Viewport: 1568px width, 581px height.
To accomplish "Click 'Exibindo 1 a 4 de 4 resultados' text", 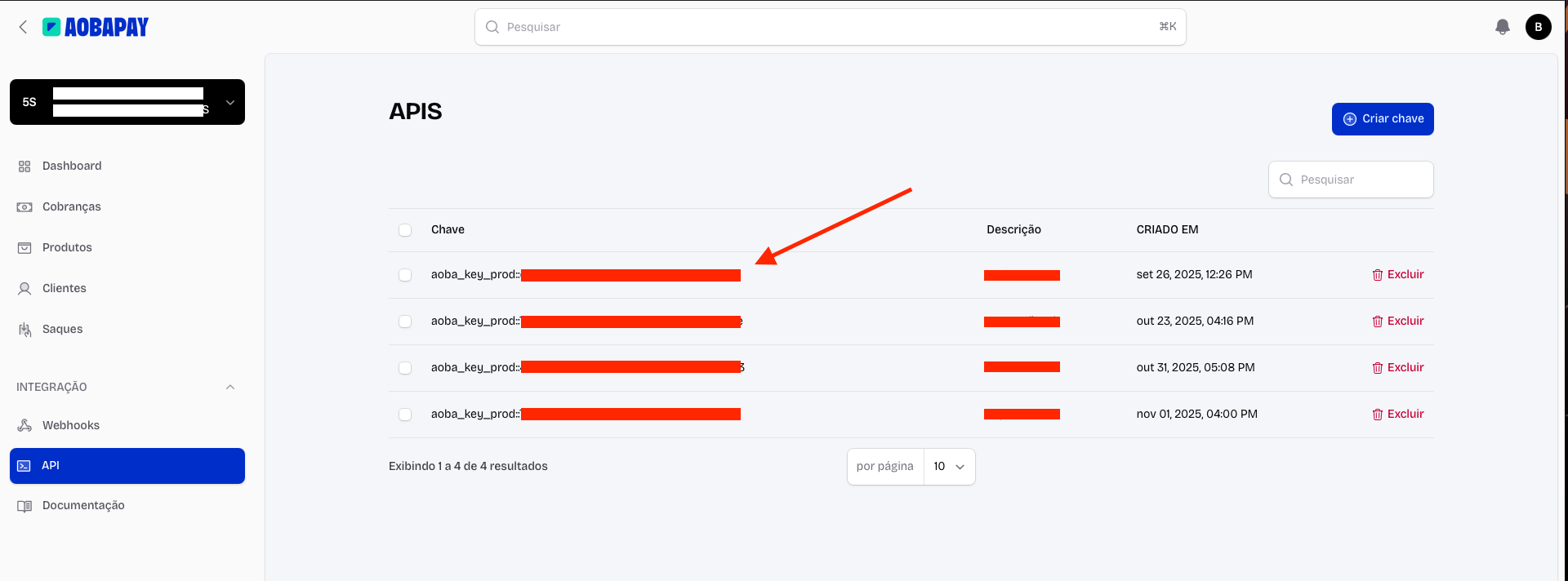I will click(x=468, y=466).
